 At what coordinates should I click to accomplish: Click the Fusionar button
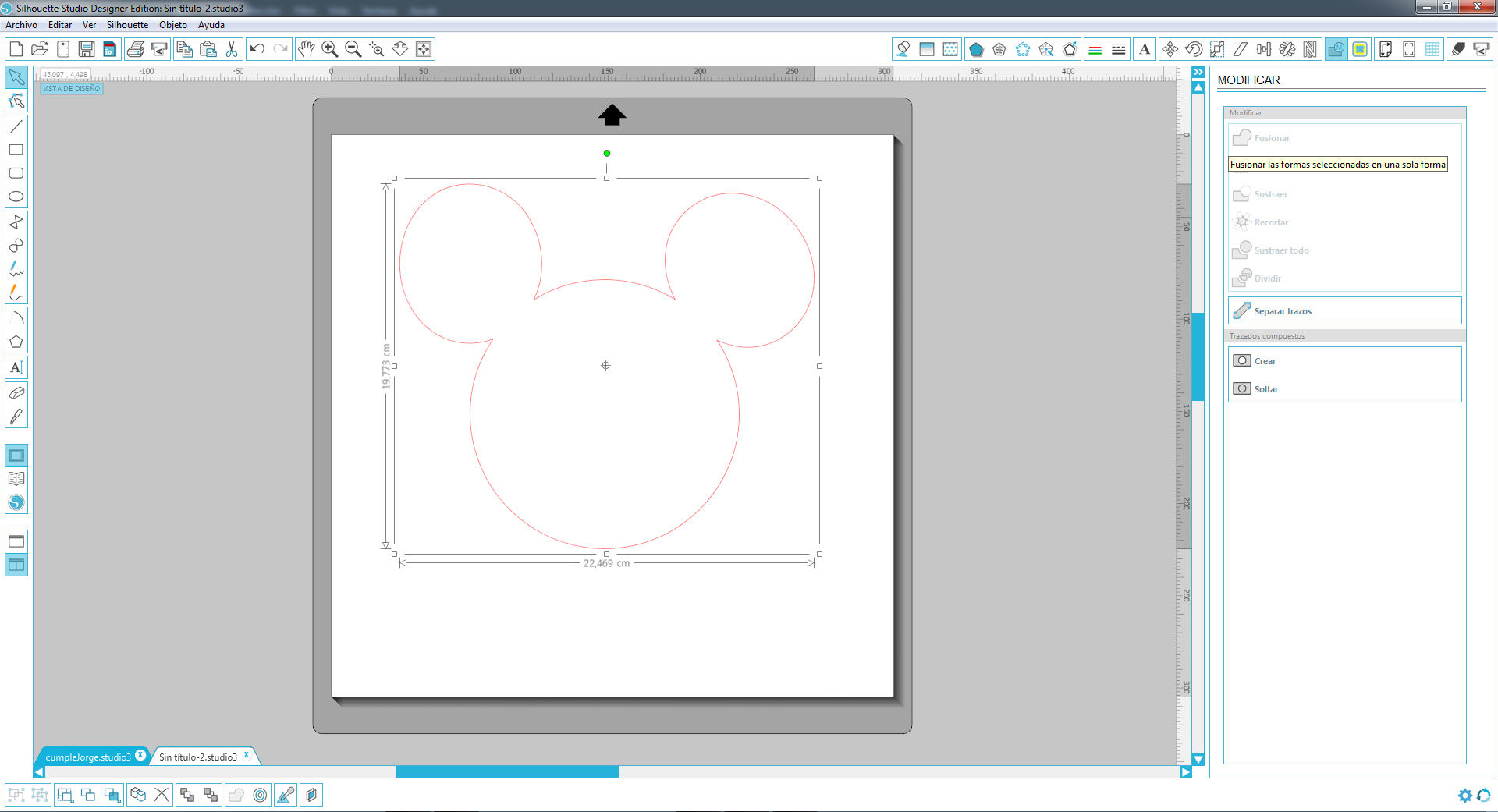point(1344,138)
